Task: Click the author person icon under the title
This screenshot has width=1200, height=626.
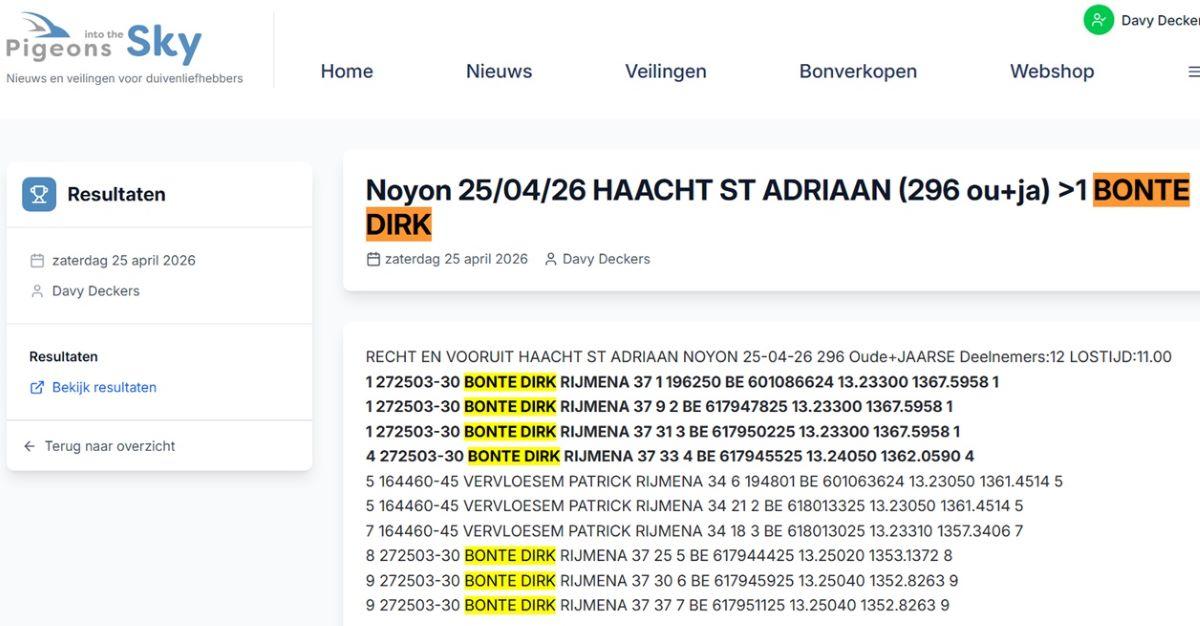Action: [550, 259]
